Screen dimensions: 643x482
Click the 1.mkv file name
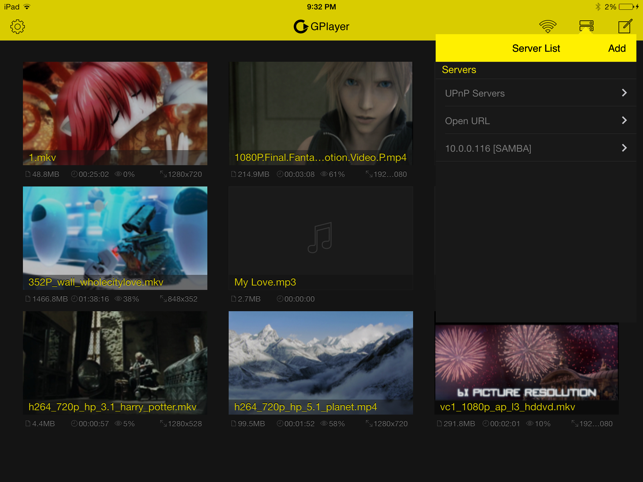[42, 158]
